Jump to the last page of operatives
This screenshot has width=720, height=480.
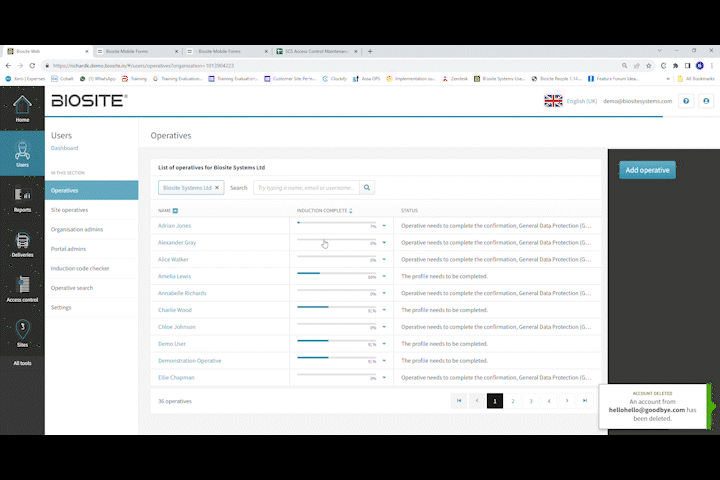click(x=585, y=401)
